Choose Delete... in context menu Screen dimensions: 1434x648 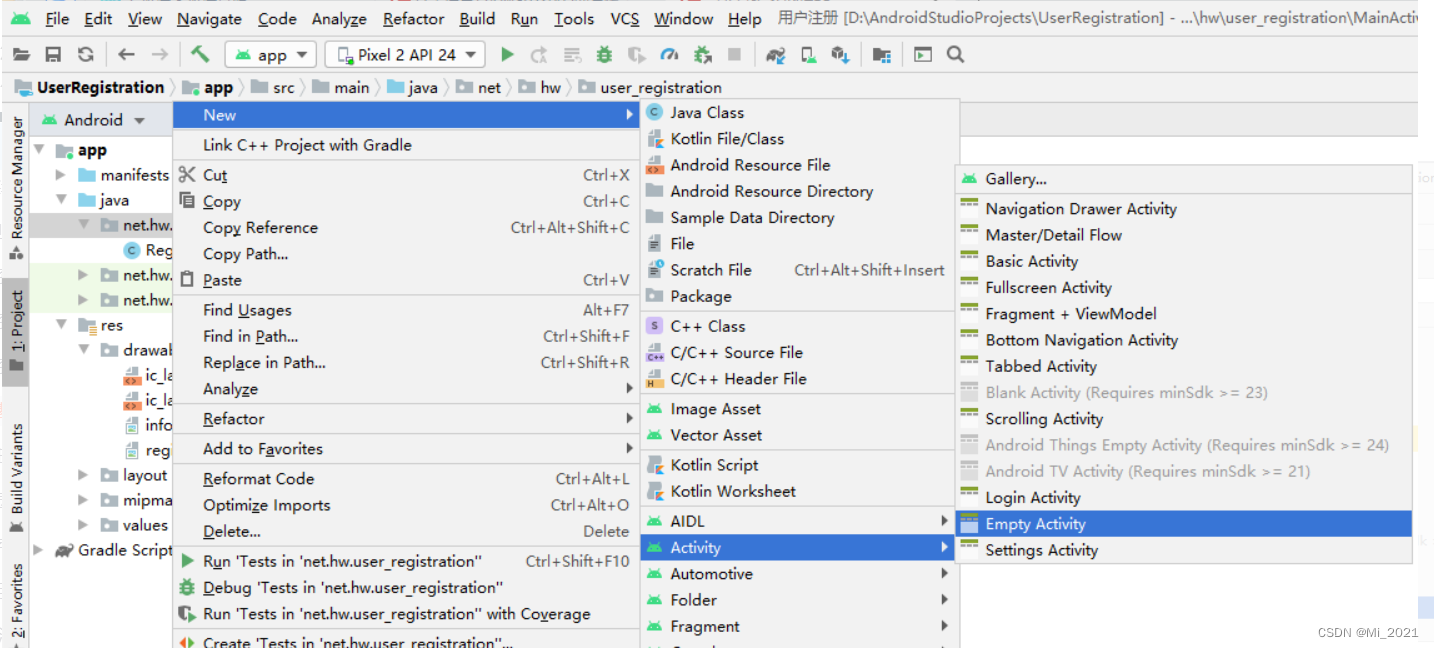(406, 531)
